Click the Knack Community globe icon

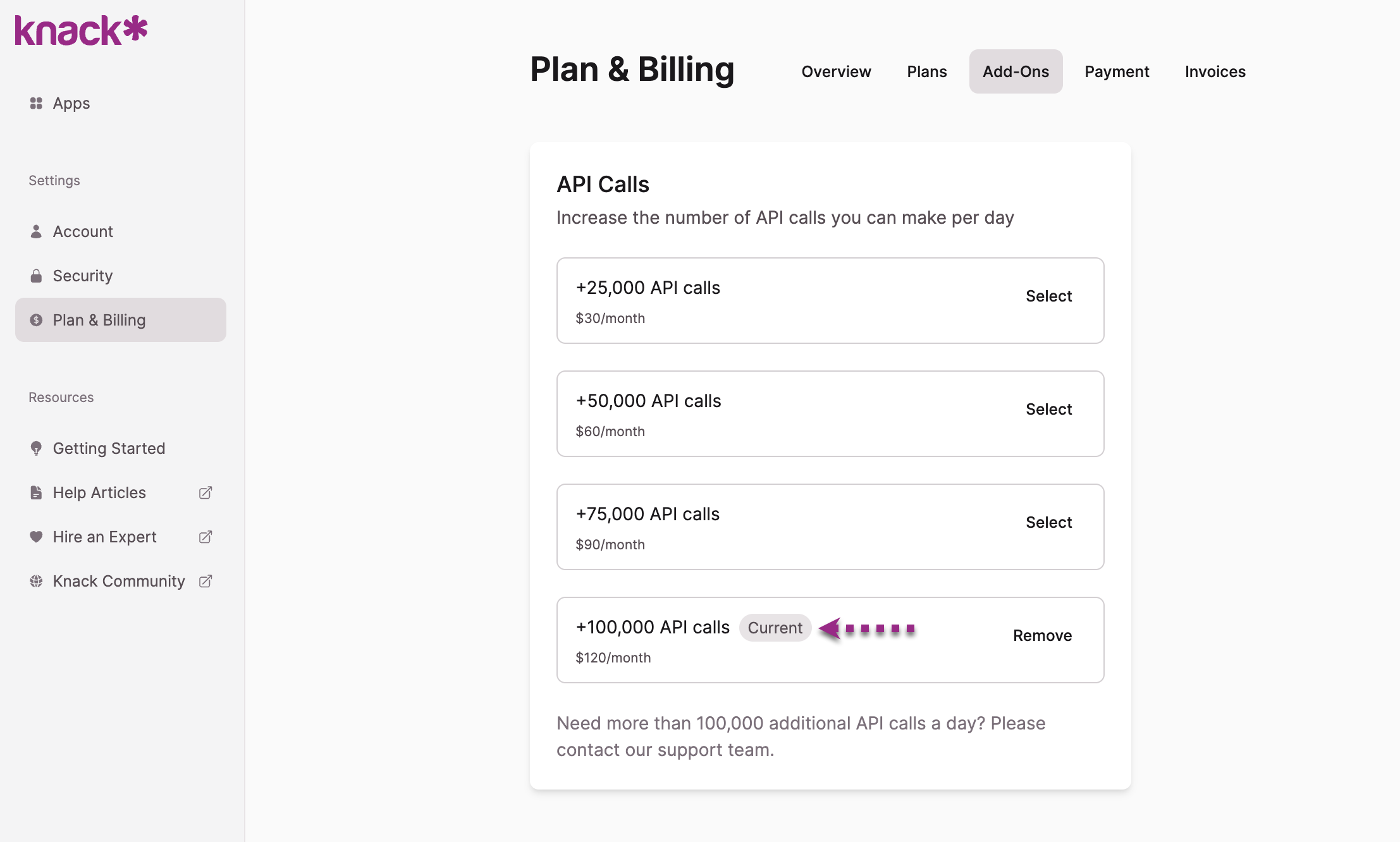(36, 581)
